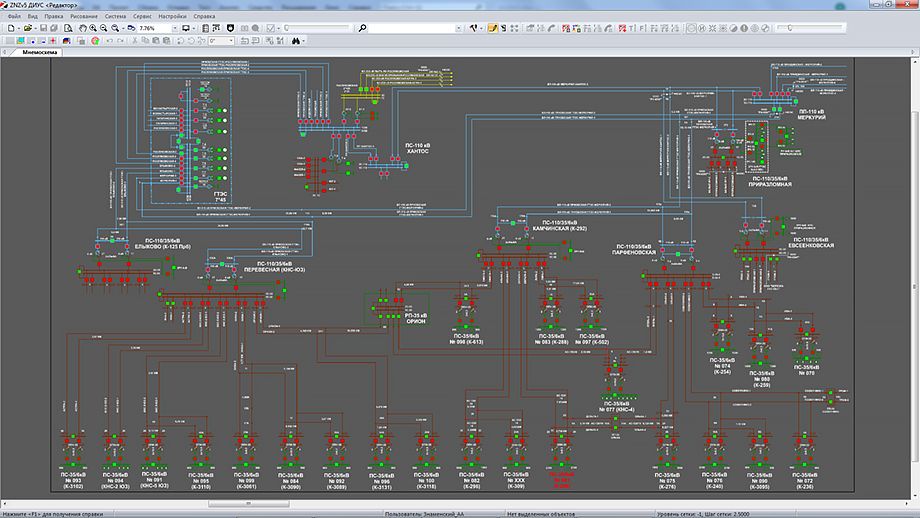Click the binoculars find icon

(x=297, y=41)
